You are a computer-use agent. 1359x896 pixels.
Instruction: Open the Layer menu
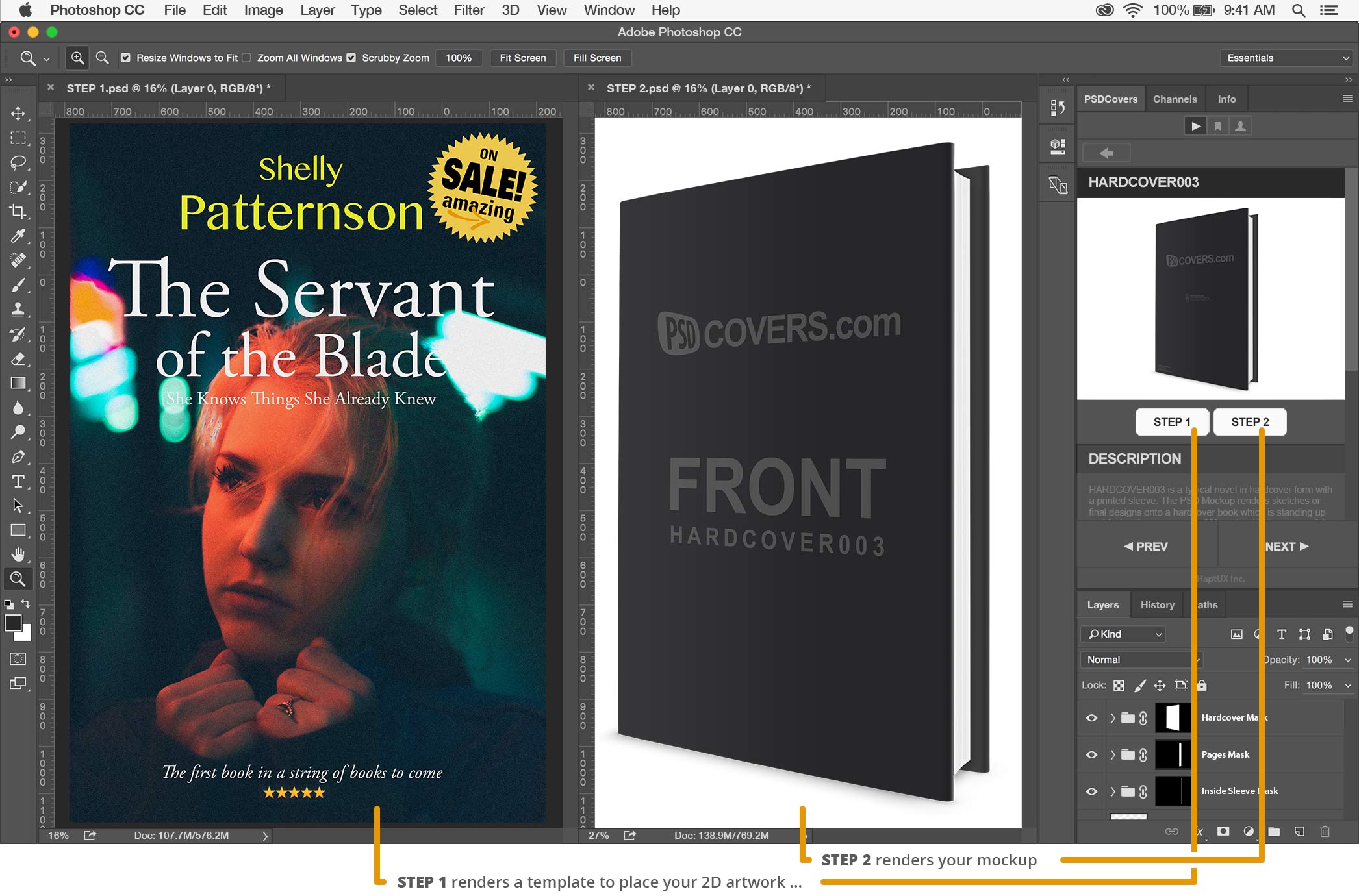click(317, 10)
